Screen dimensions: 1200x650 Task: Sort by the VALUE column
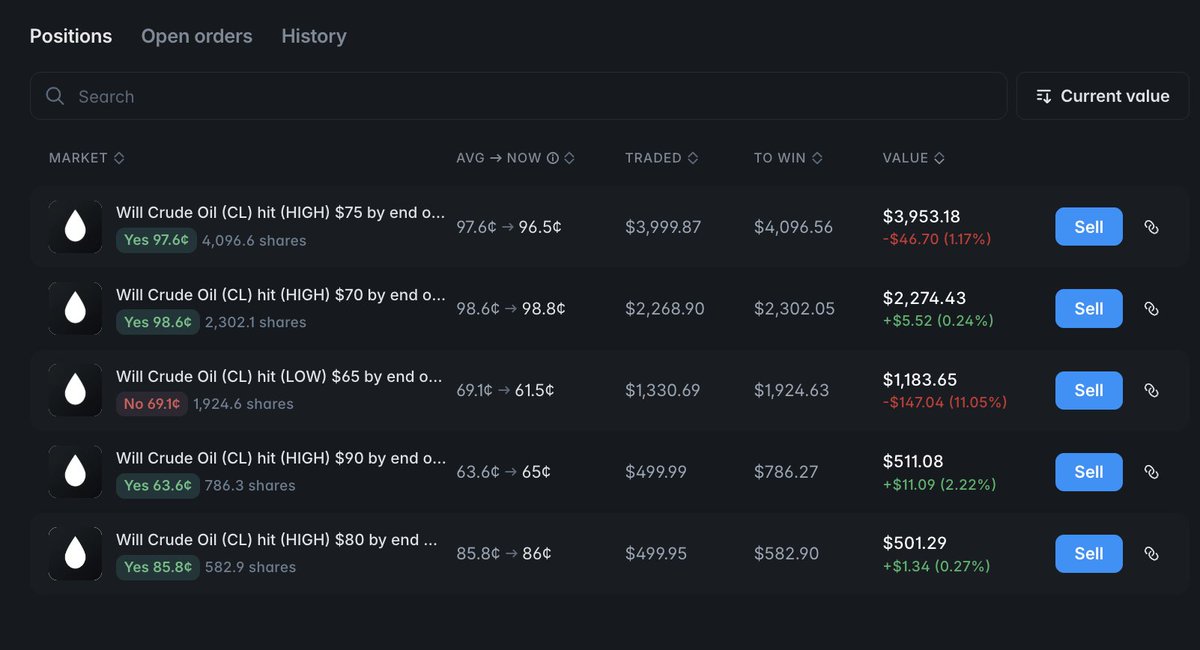914,158
